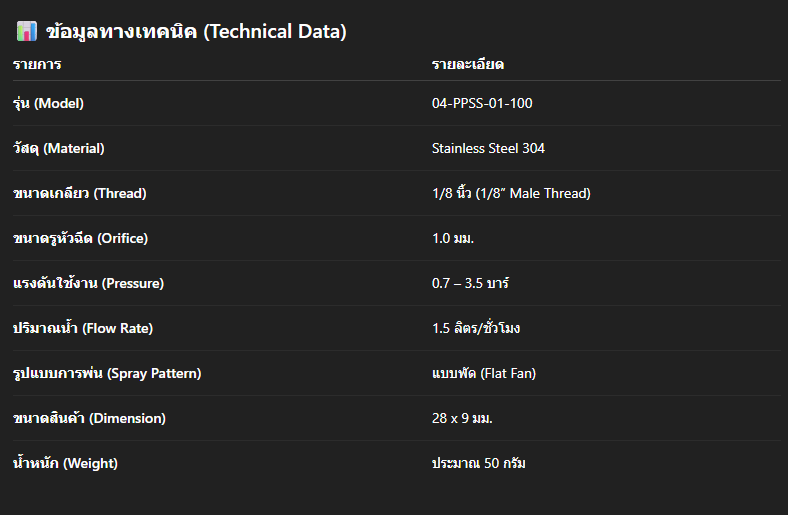Select the Material row label
Image resolution: width=788 pixels, height=515 pixels.
59,148
